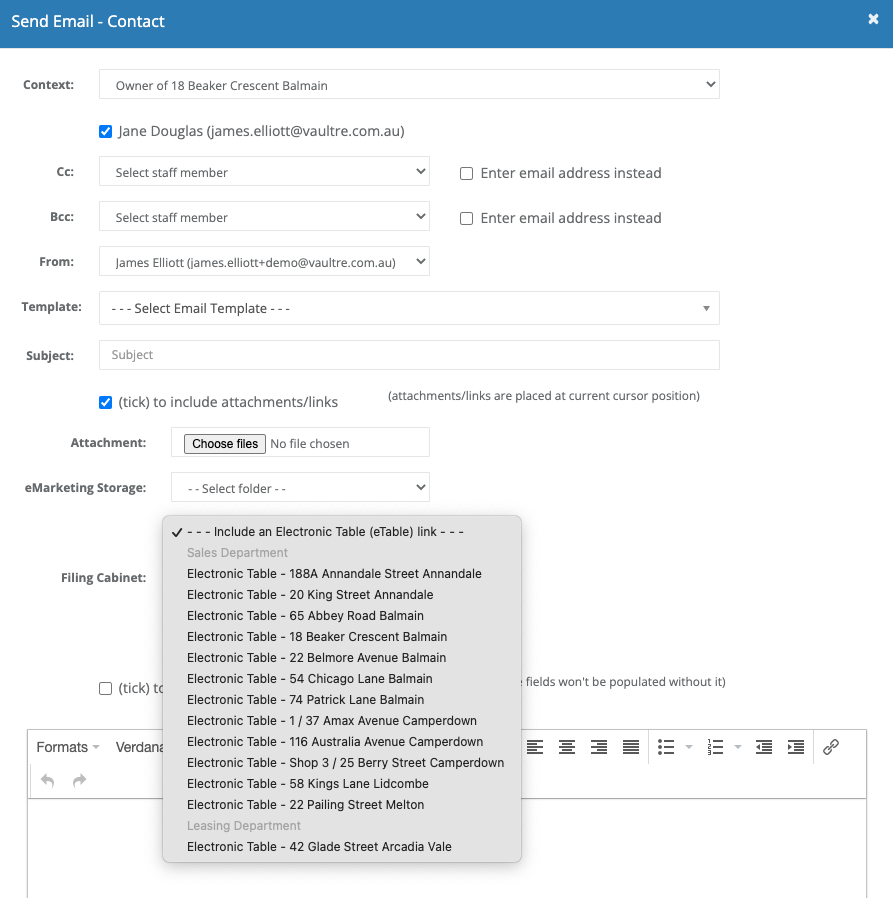
Task: Select eTable 22 Belmore Avenue Balmain
Action: pos(342,657)
